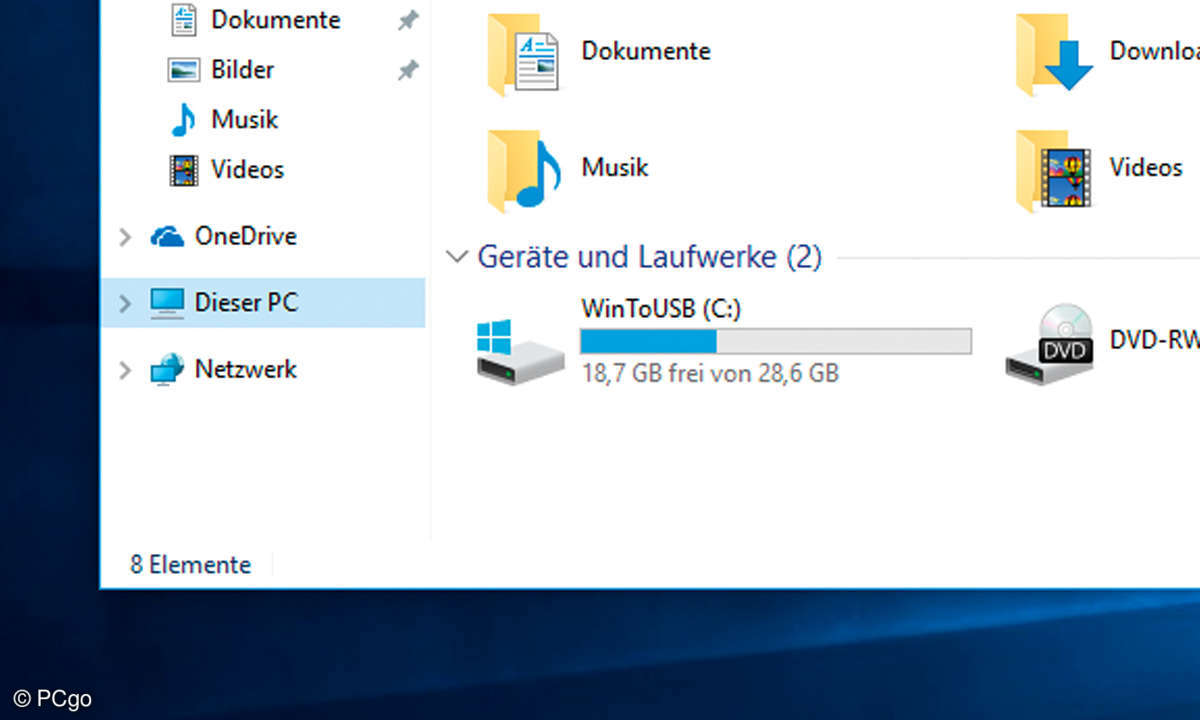This screenshot has height=720, width=1200.
Task: Select the DVD-RW drive icon
Action: (1049, 345)
